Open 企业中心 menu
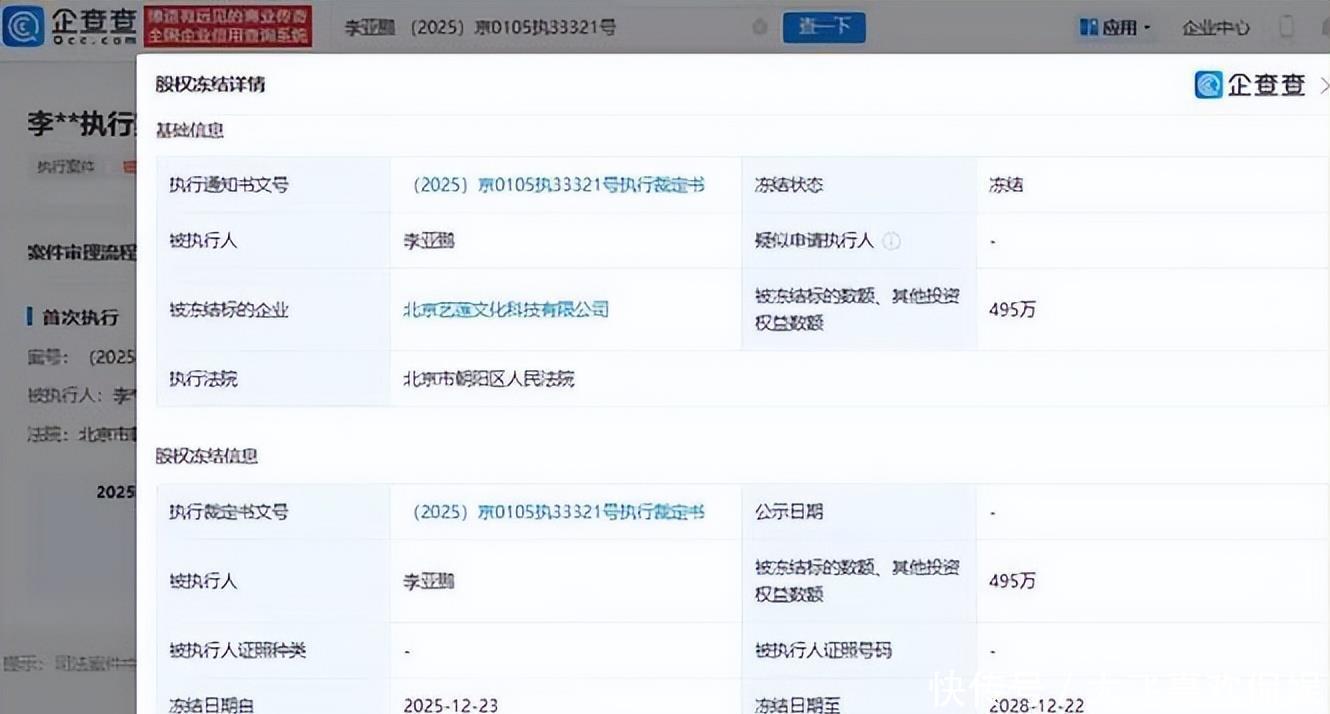Image resolution: width=1330 pixels, height=714 pixels. click(1215, 28)
